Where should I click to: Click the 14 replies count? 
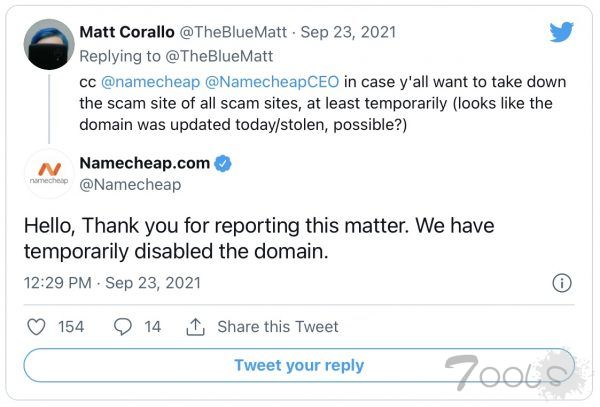[x=152, y=327]
